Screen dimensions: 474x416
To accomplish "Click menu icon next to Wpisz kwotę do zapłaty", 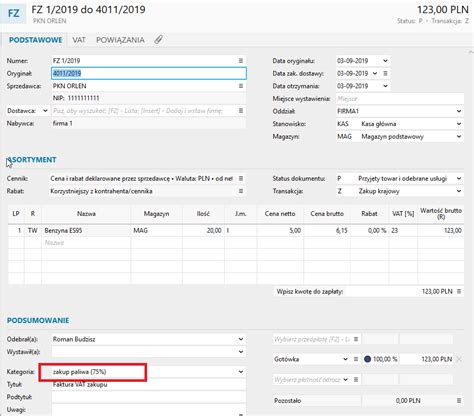I will [459, 291].
